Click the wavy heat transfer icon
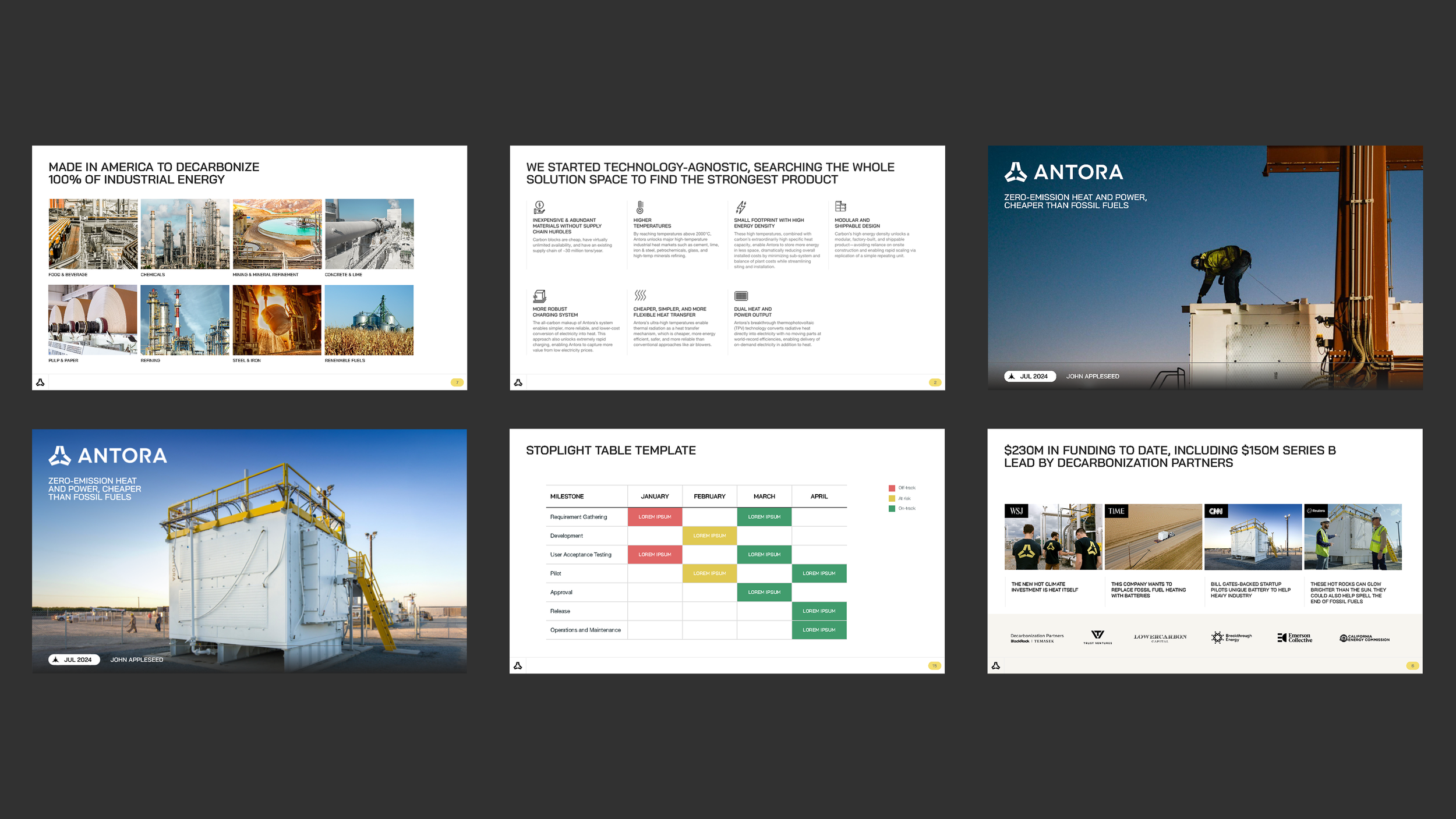This screenshot has width=1456, height=819. (640, 295)
